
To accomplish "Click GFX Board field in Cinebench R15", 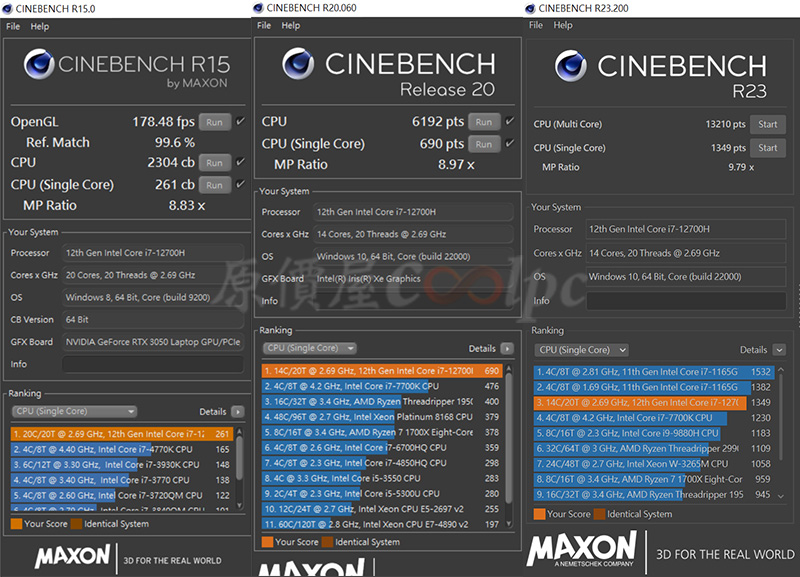I will coord(153,342).
